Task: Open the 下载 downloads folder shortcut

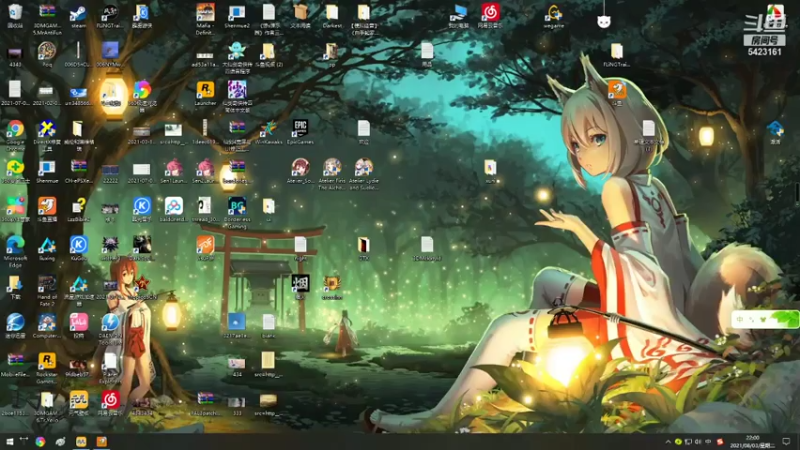Action: [15, 287]
